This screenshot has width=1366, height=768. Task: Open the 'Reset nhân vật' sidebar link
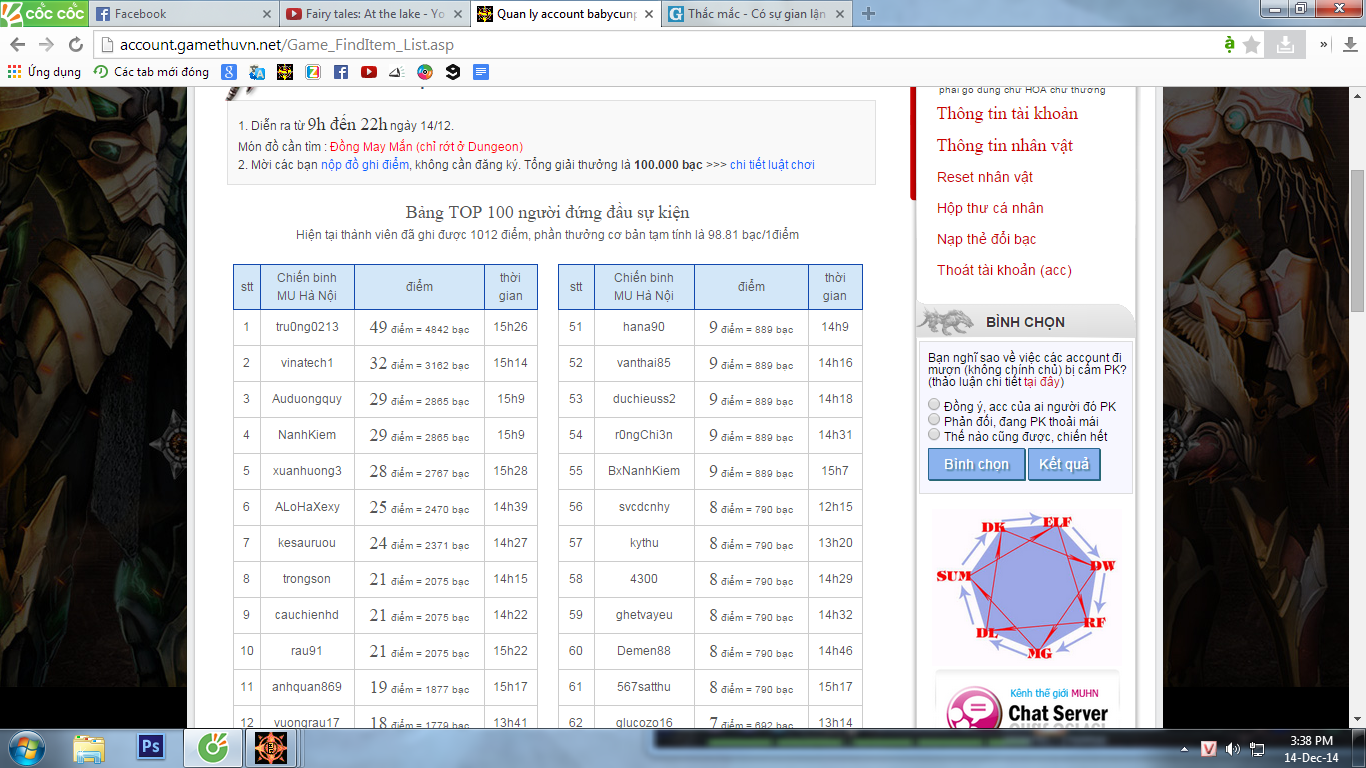[x=985, y=177]
